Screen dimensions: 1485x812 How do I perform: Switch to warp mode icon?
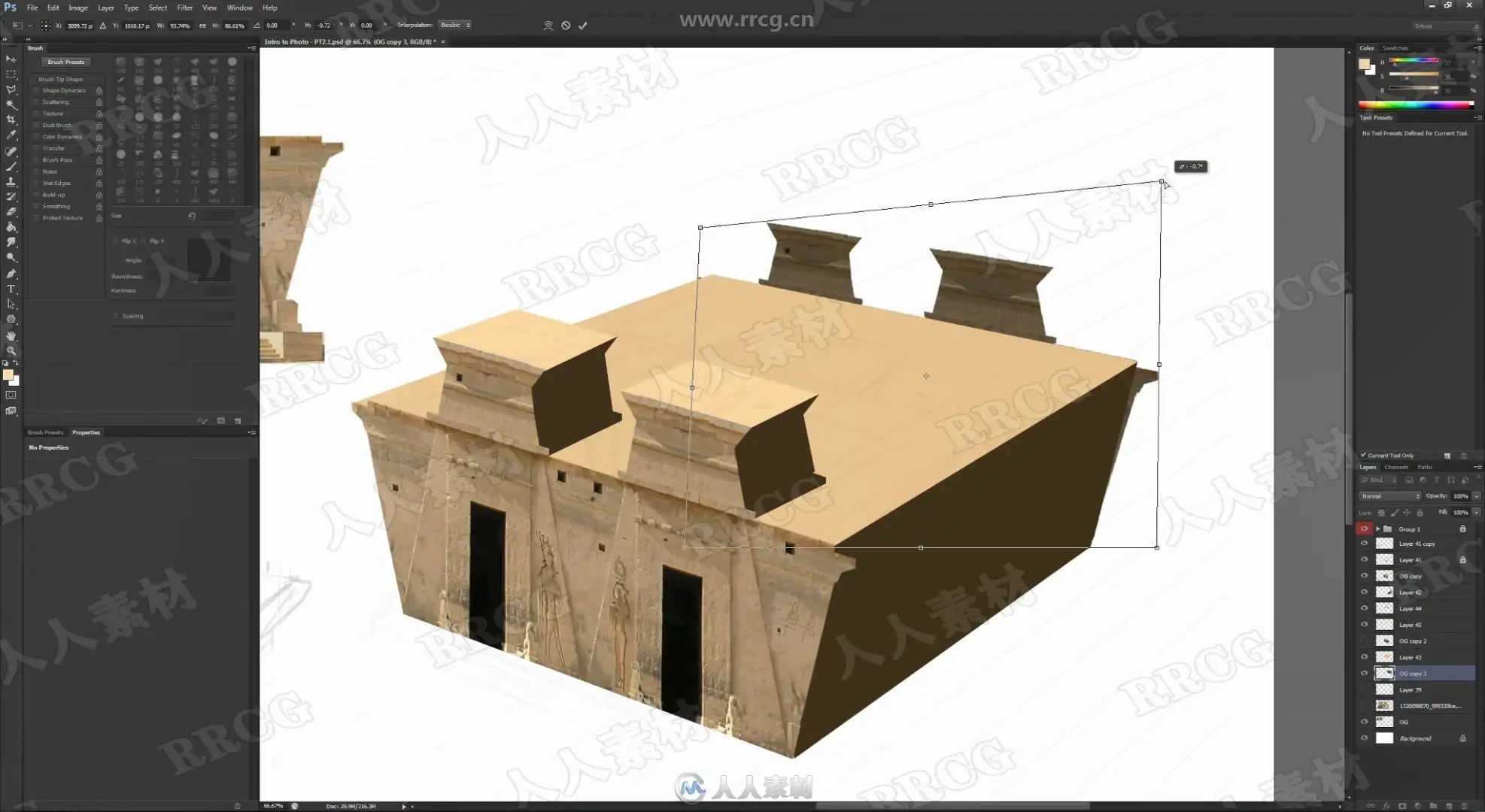click(x=548, y=25)
